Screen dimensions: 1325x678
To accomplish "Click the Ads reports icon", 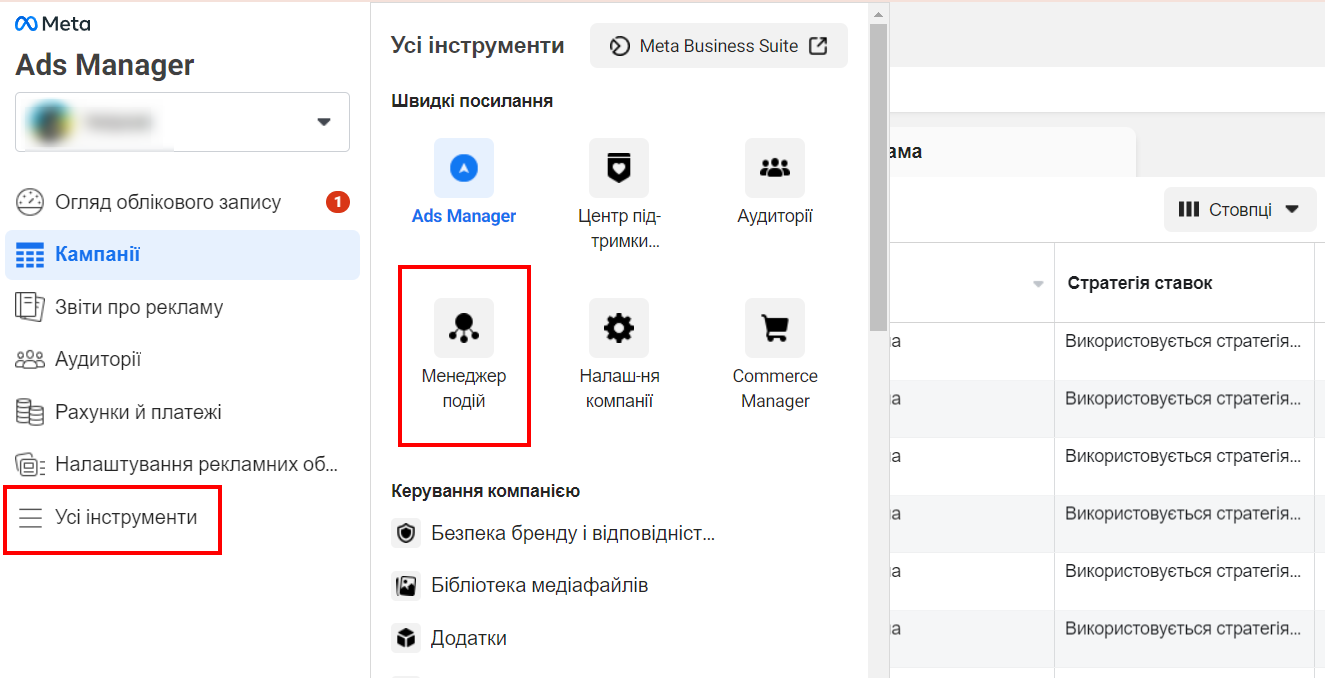I will (30, 307).
